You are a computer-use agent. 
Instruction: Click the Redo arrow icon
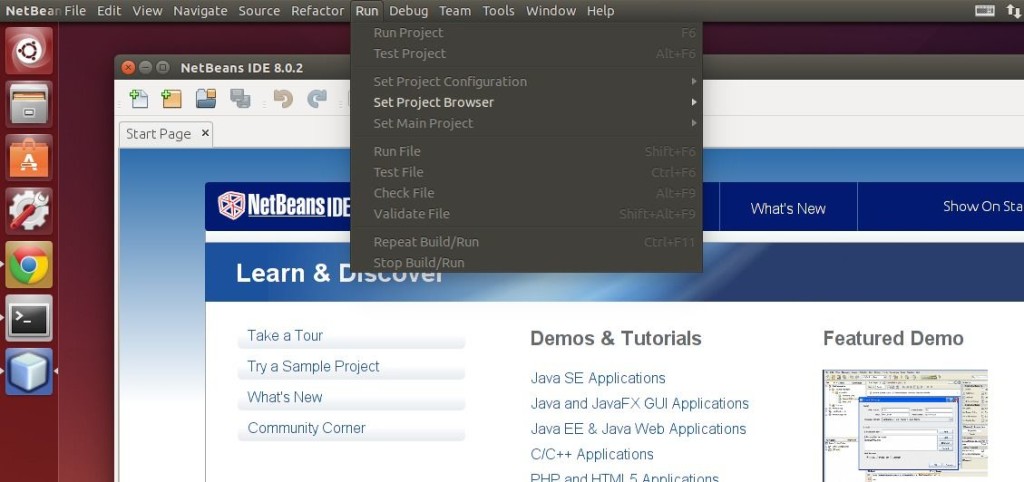[317, 99]
